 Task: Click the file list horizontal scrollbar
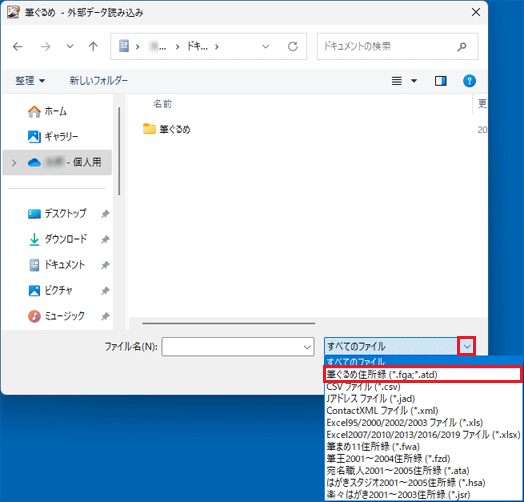[x=229, y=323]
